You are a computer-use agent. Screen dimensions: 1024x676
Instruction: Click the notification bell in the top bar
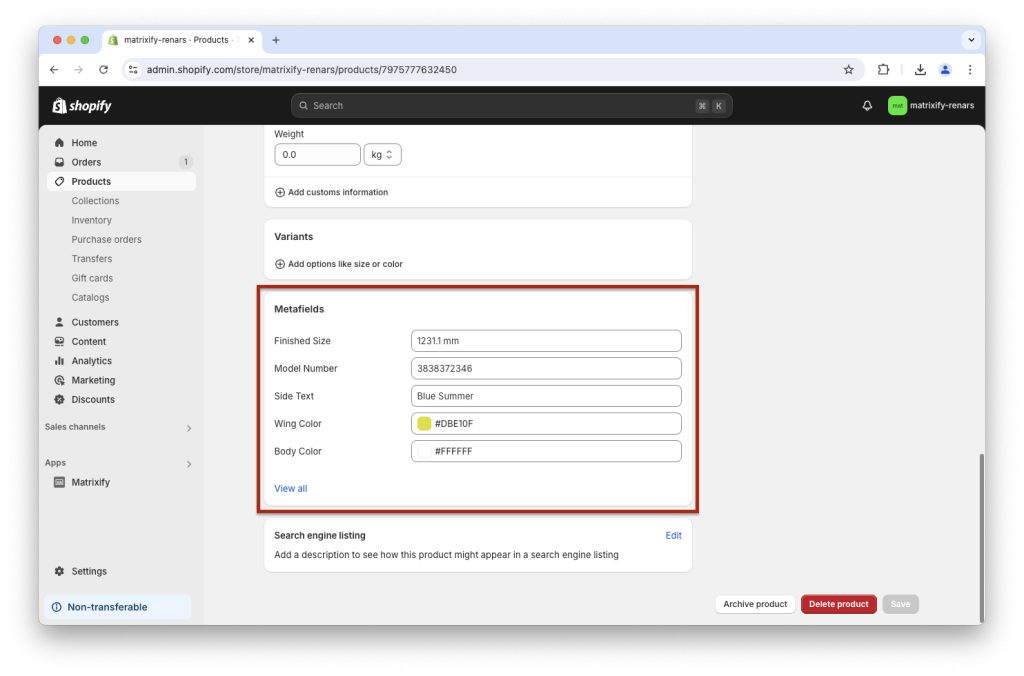click(866, 105)
